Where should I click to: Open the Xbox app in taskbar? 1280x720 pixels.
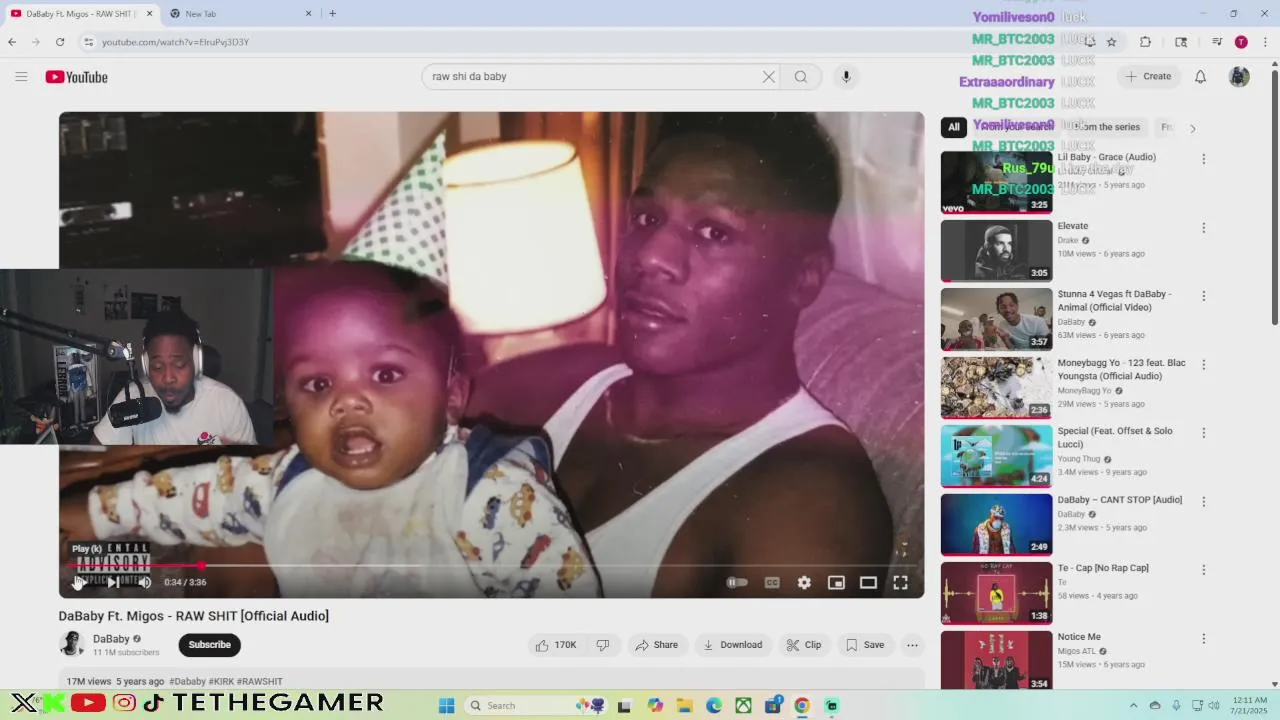(x=744, y=705)
